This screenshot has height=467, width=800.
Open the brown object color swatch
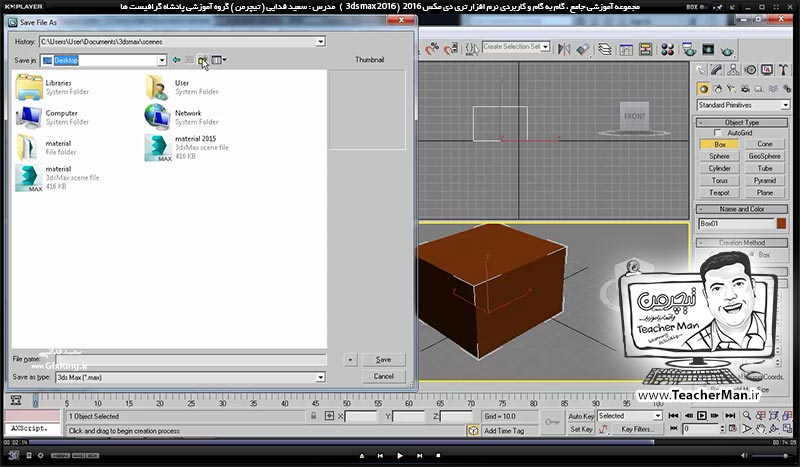(x=781, y=224)
